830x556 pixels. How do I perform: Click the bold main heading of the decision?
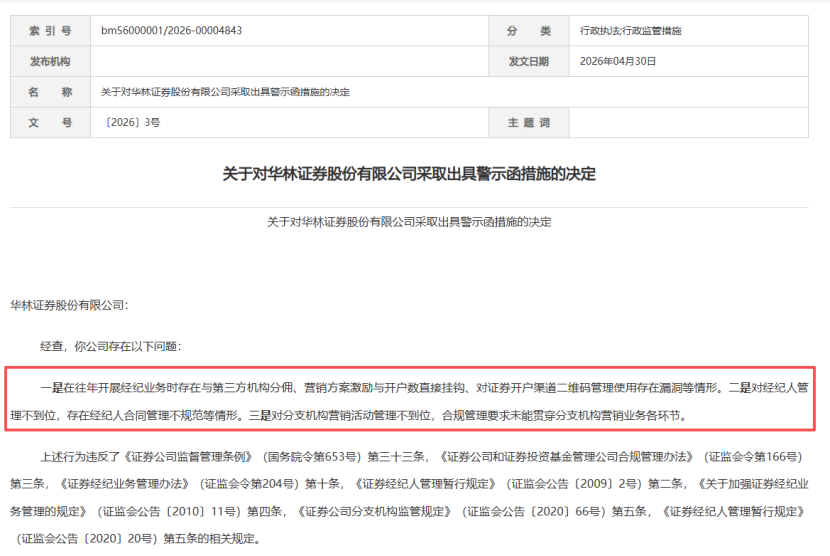tap(409, 174)
